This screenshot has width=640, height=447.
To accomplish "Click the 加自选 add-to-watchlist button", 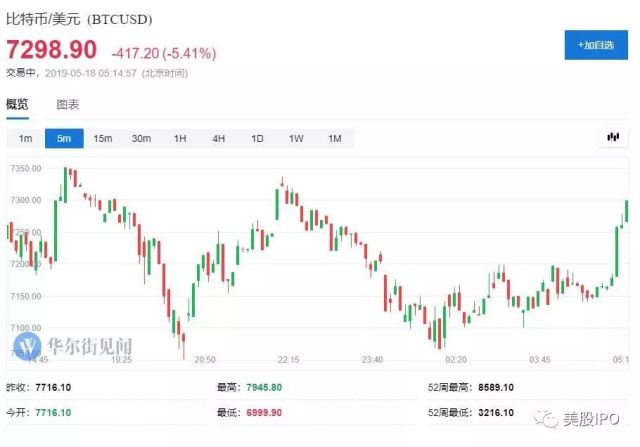I will (x=595, y=44).
